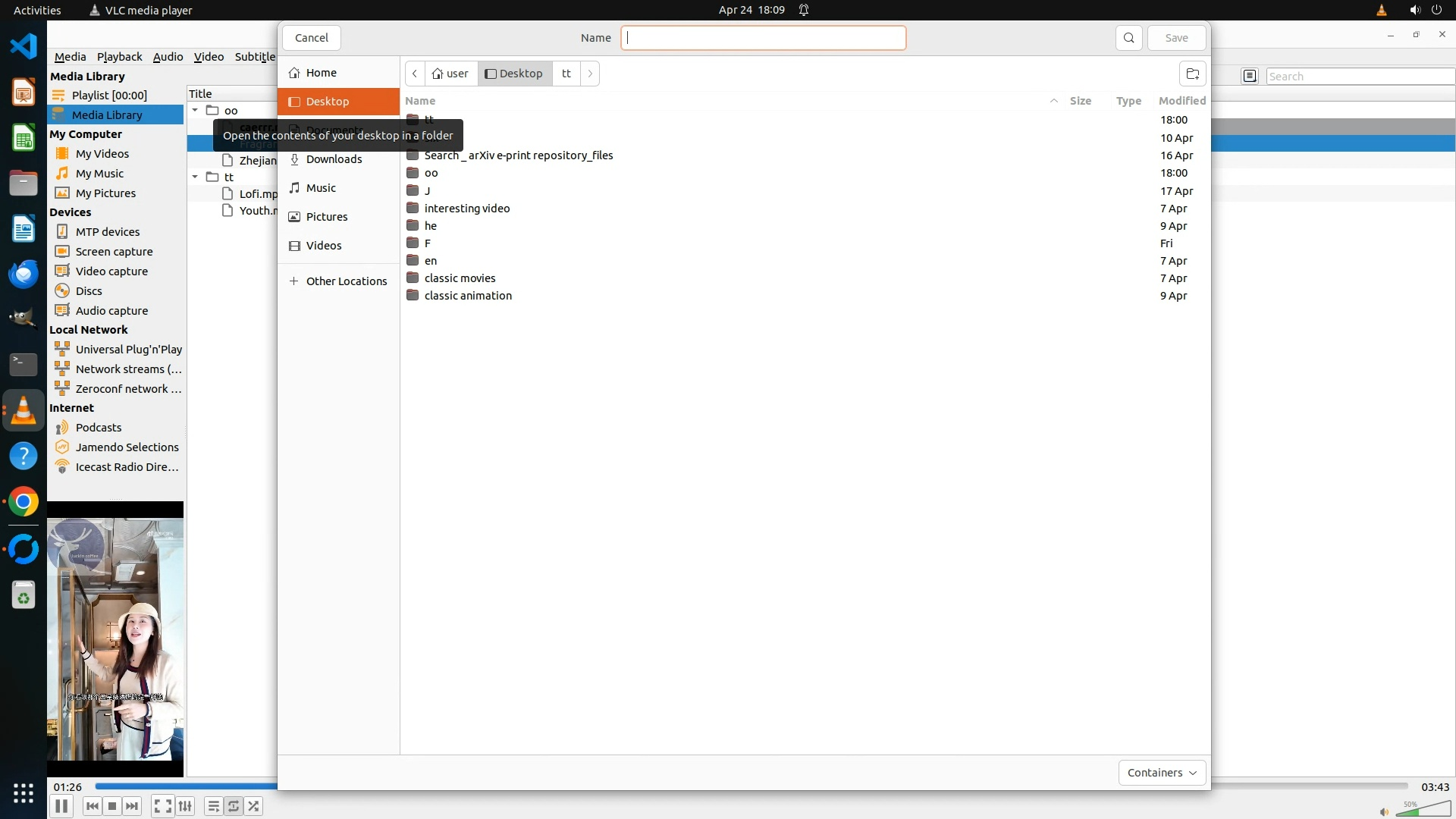Toggle random shuffle playback
Viewport: 1456px width, 819px height.
coord(253,806)
